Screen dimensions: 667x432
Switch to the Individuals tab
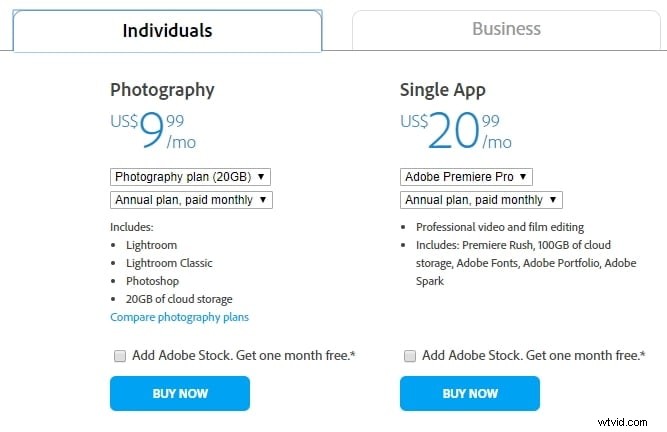point(167,31)
